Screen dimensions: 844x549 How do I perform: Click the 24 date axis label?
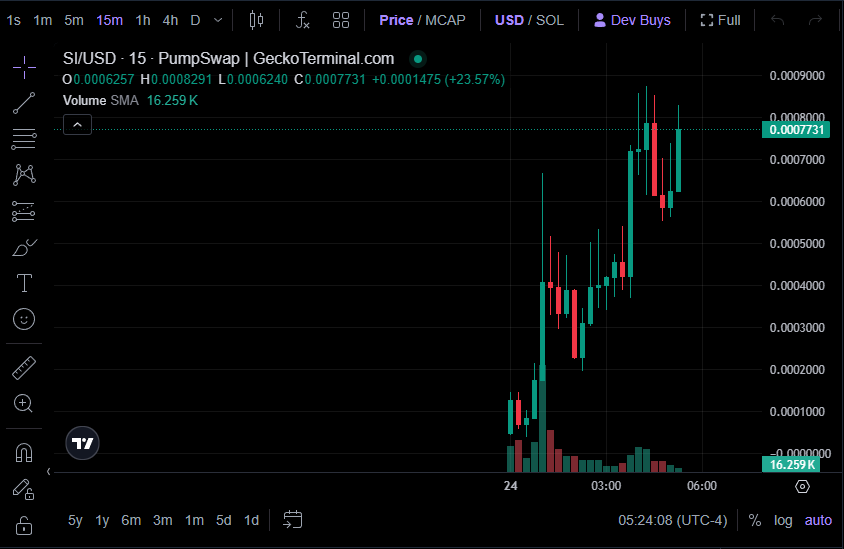(510, 486)
